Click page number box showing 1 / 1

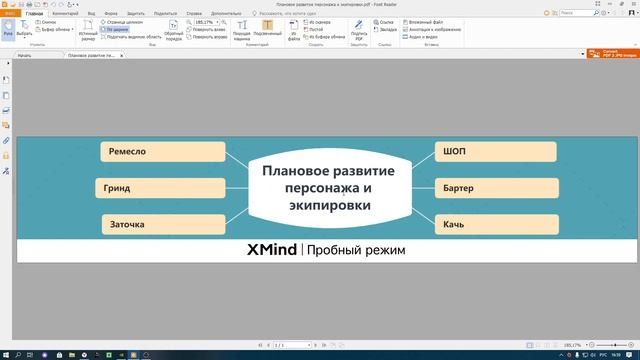[x=292, y=345]
